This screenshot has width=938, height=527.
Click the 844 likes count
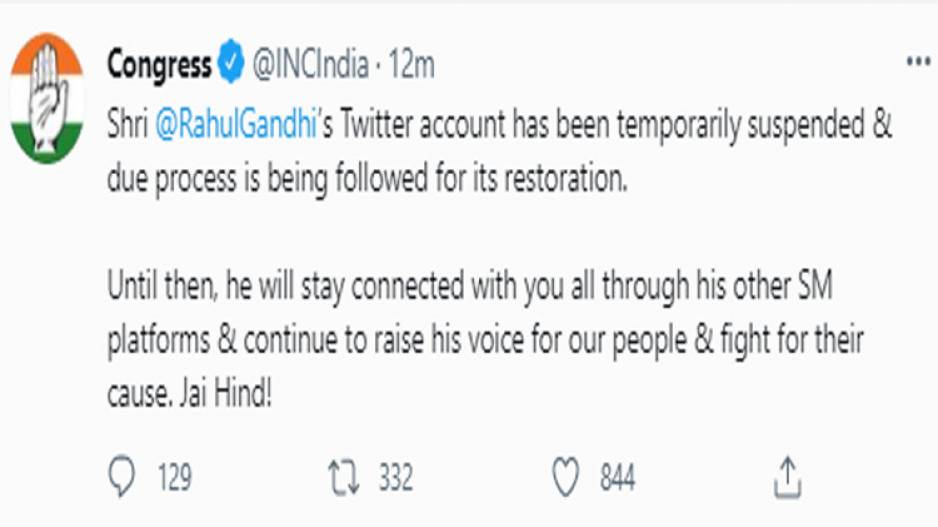tap(617, 478)
